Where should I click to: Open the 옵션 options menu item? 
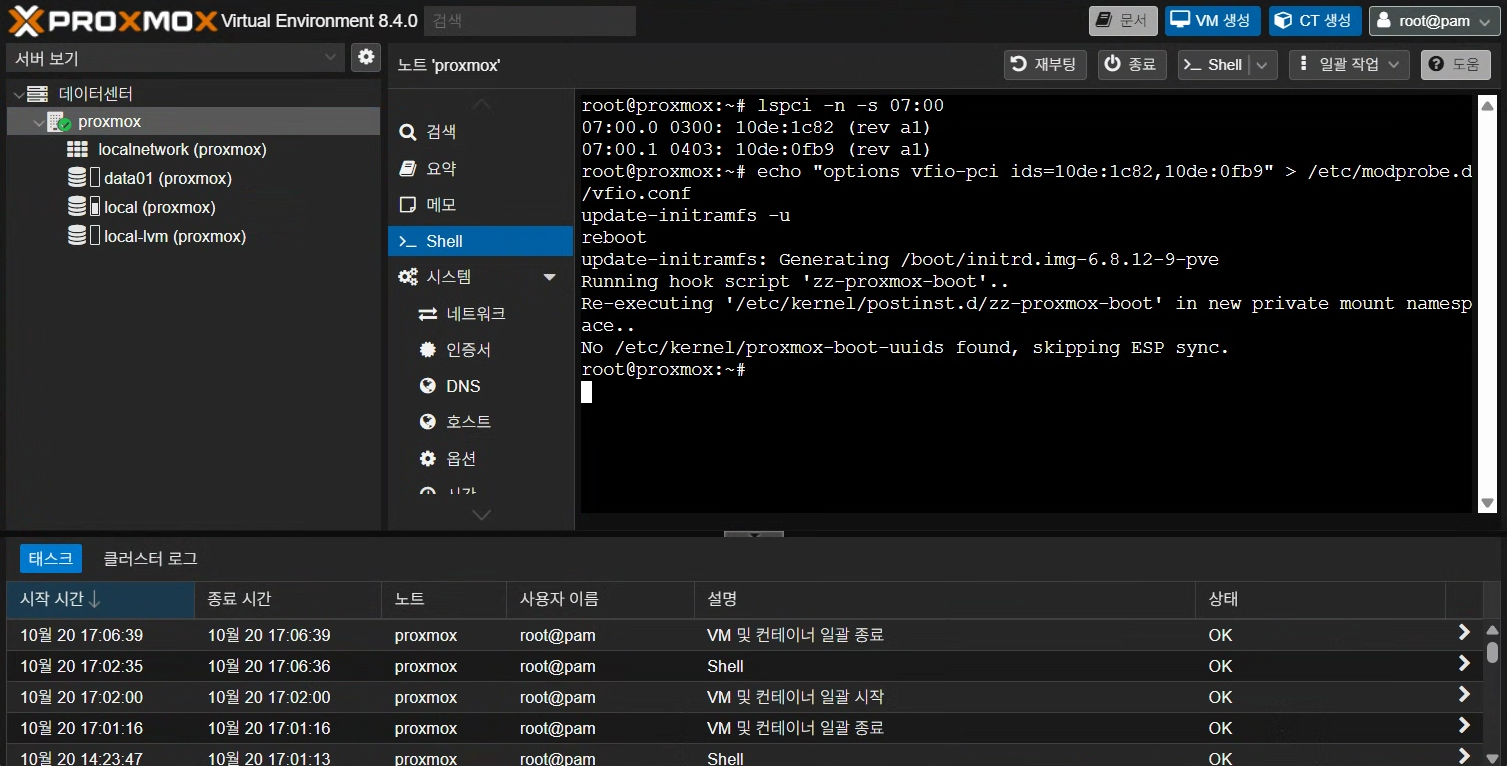[x=481, y=459]
